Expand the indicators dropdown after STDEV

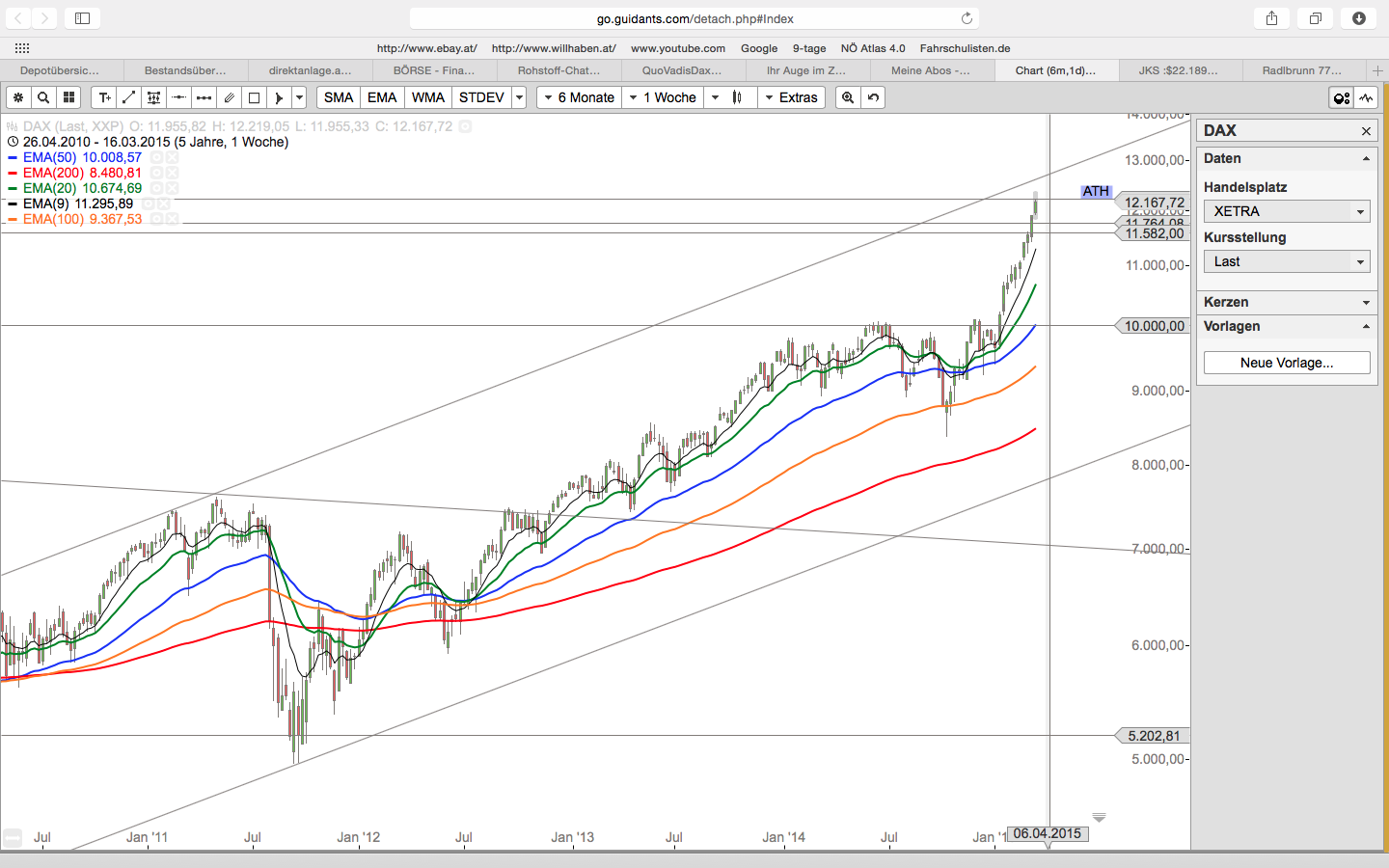[519, 97]
